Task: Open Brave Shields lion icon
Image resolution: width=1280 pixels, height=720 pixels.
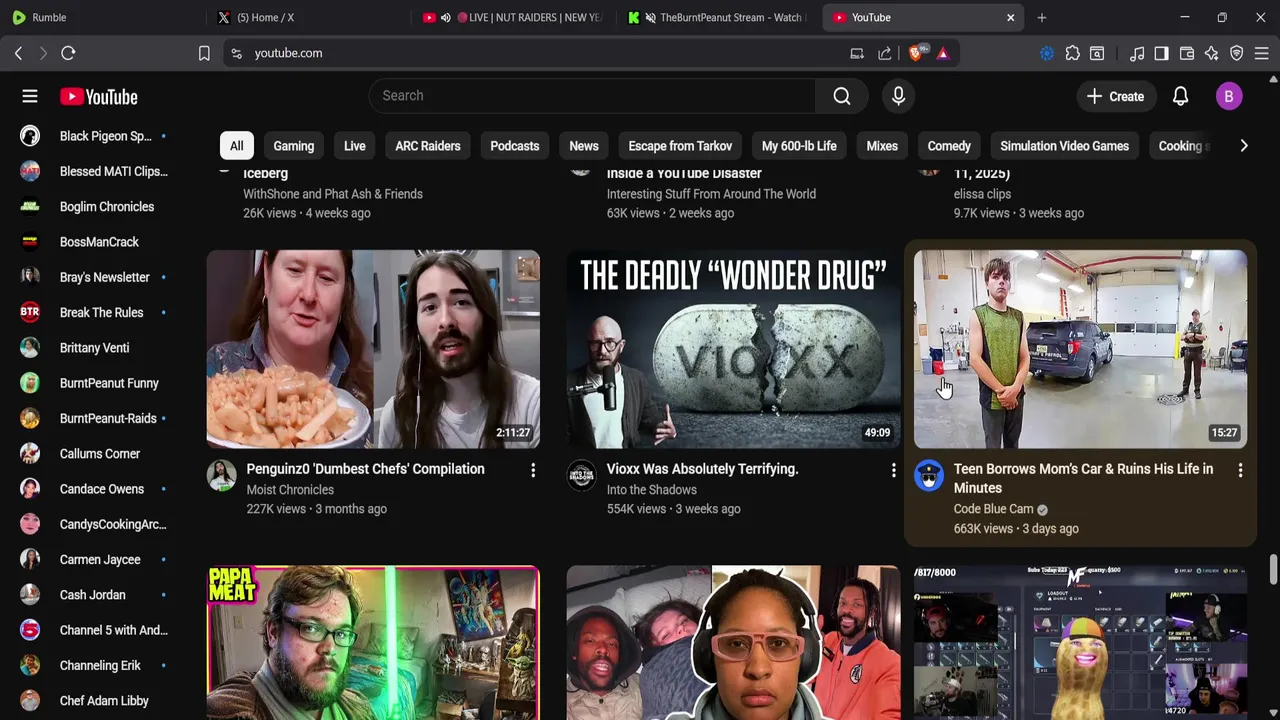Action: [x=916, y=53]
